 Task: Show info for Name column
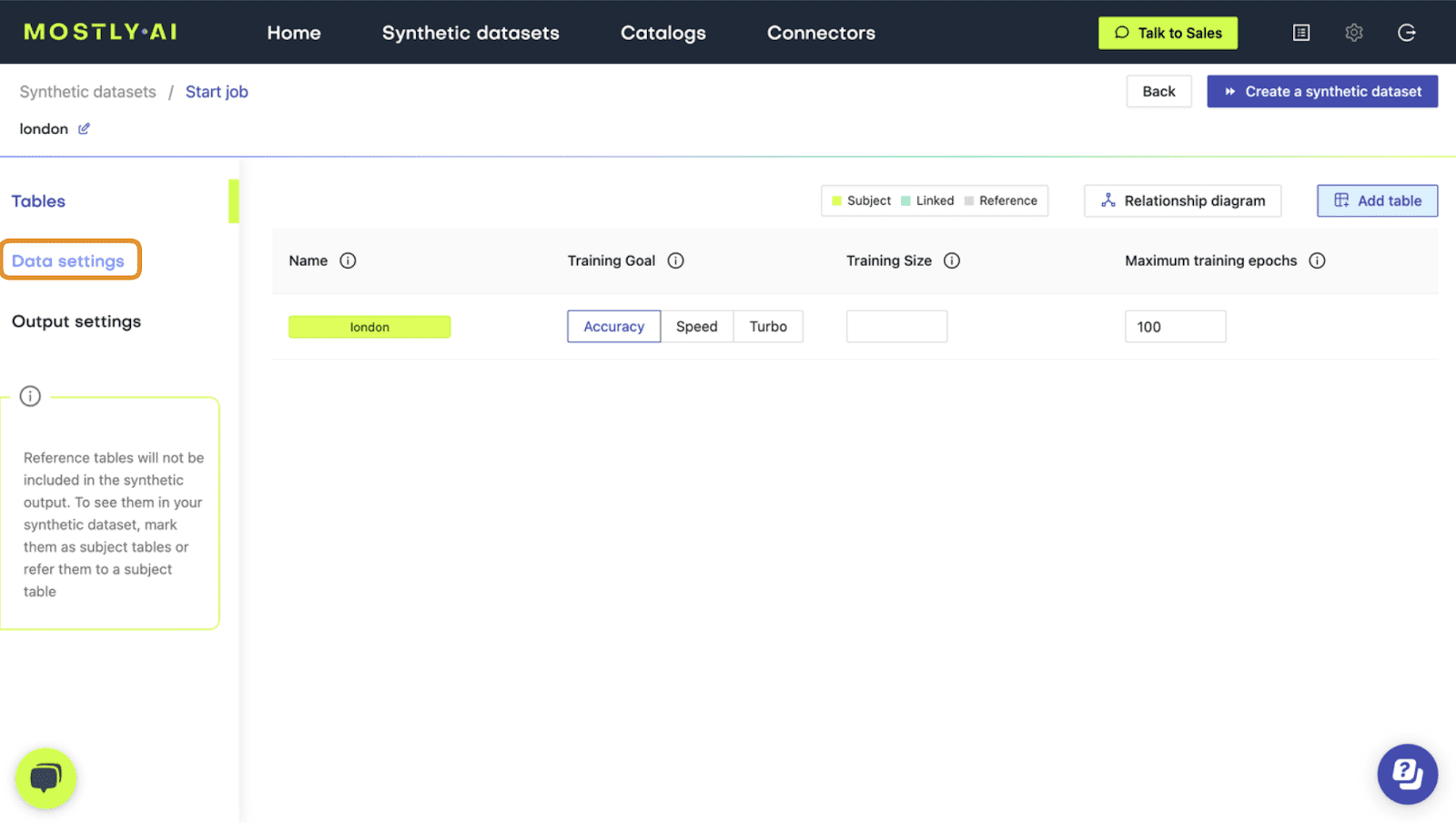(348, 260)
